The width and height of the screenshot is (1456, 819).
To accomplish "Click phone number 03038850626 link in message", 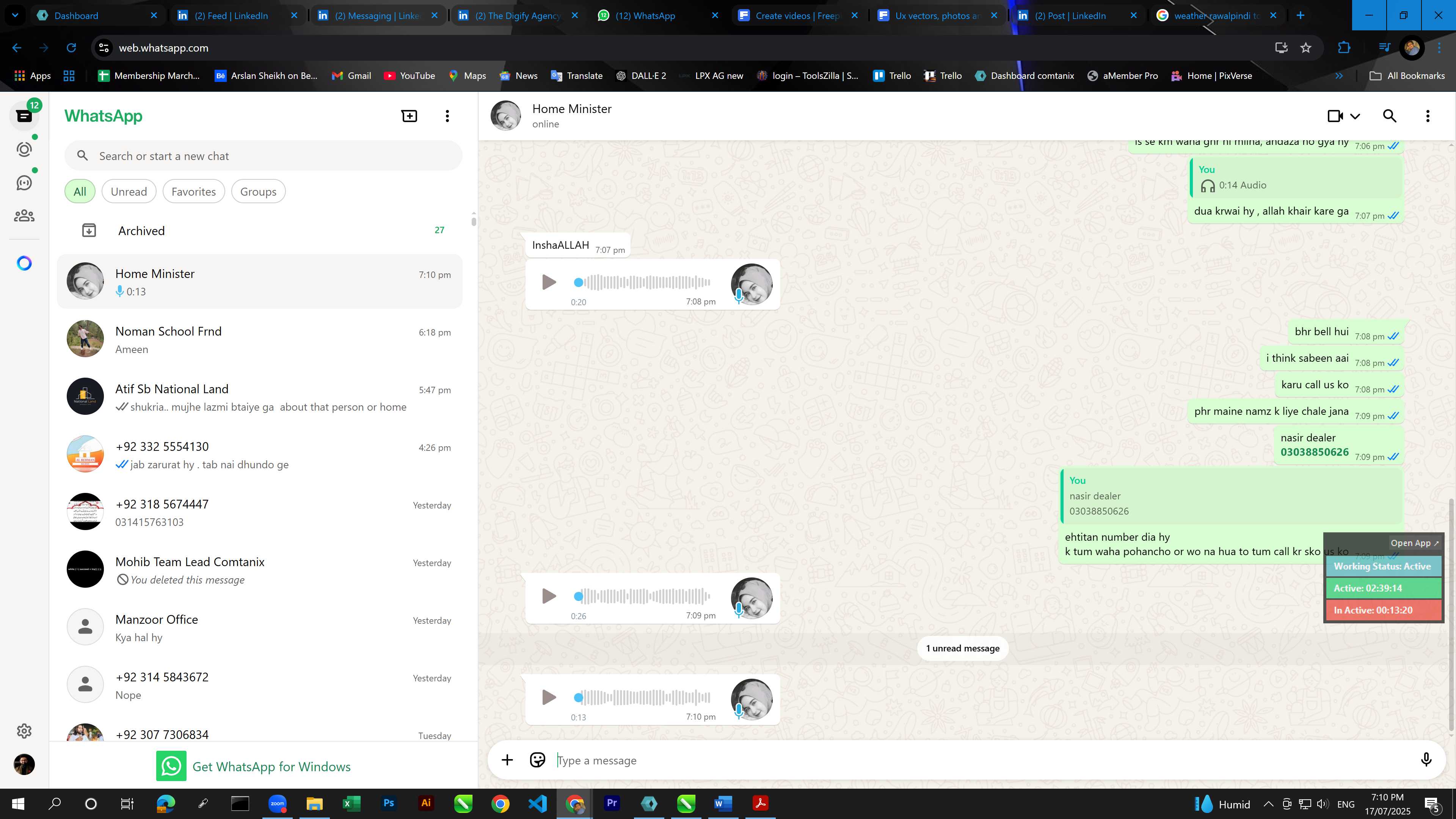I will 1314,452.
